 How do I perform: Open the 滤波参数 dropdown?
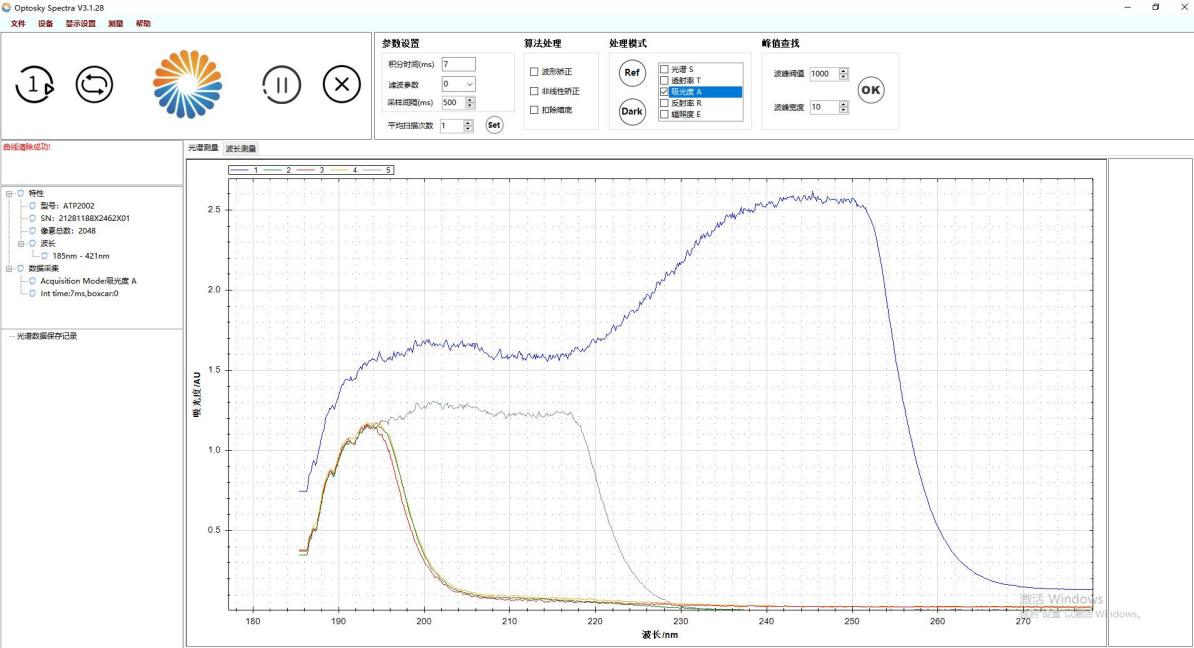(469, 84)
